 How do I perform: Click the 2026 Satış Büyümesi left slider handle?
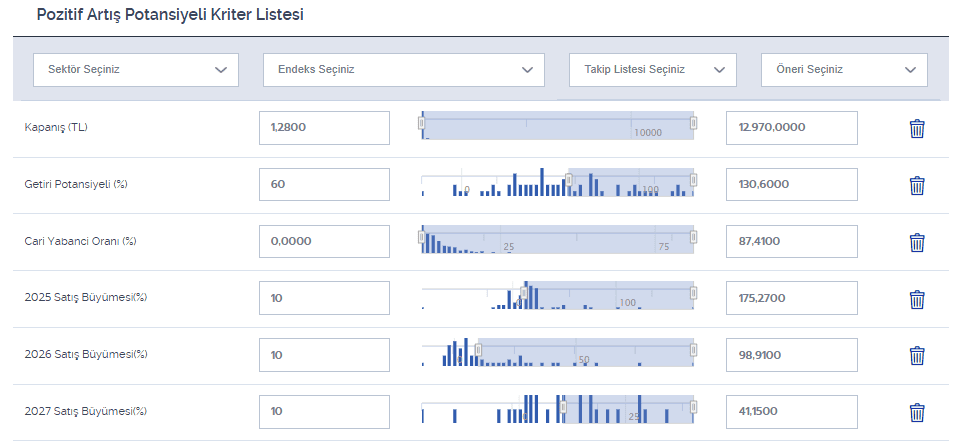(x=478, y=350)
